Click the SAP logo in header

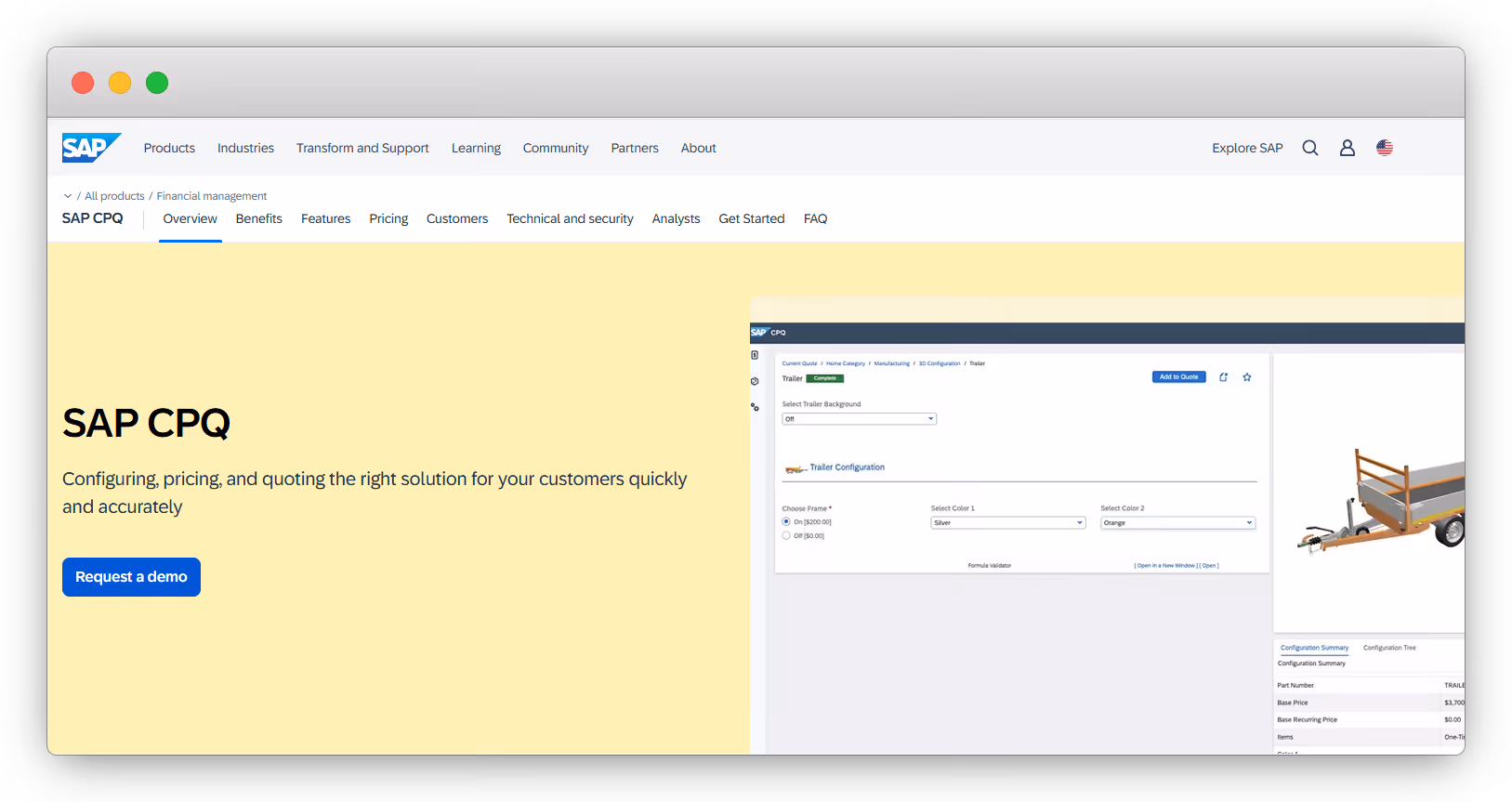(91, 148)
